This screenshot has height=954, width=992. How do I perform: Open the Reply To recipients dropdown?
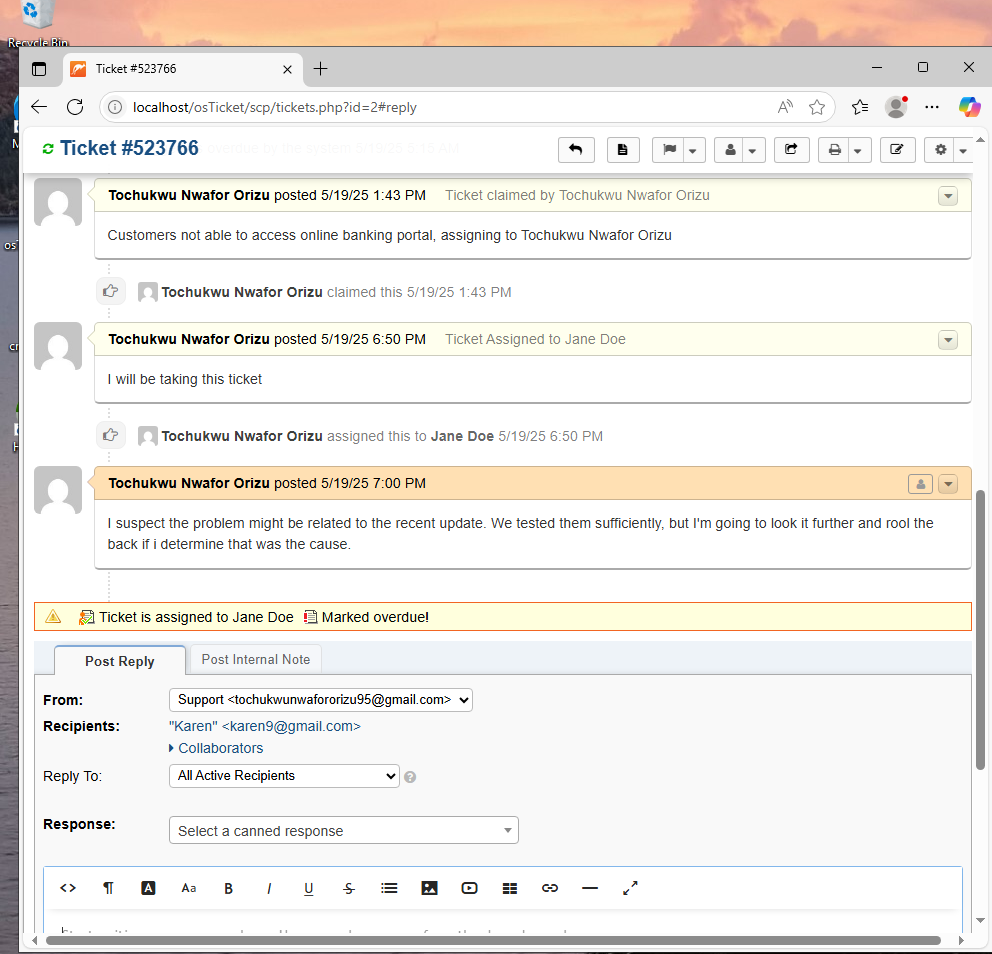coord(284,776)
